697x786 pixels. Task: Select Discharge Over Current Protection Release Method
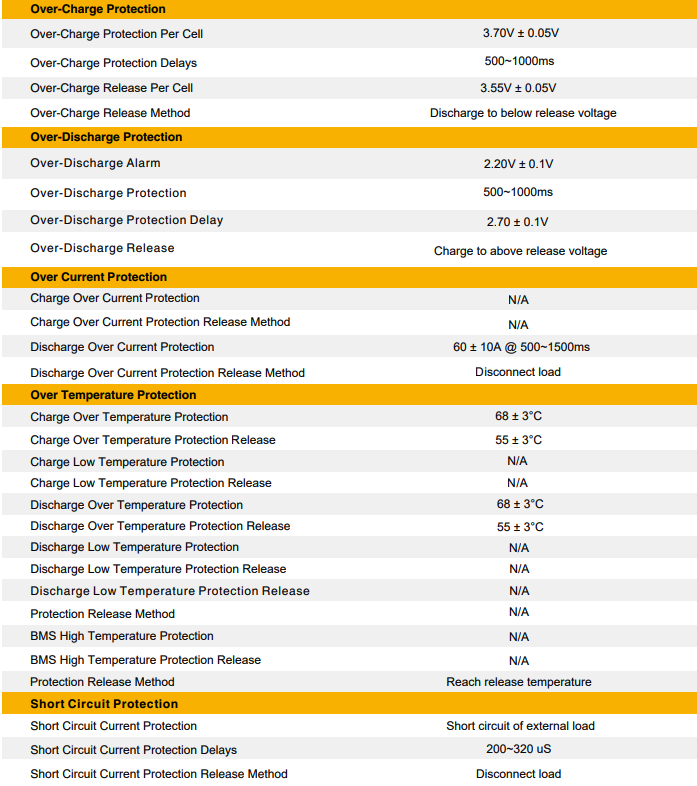click(x=167, y=373)
